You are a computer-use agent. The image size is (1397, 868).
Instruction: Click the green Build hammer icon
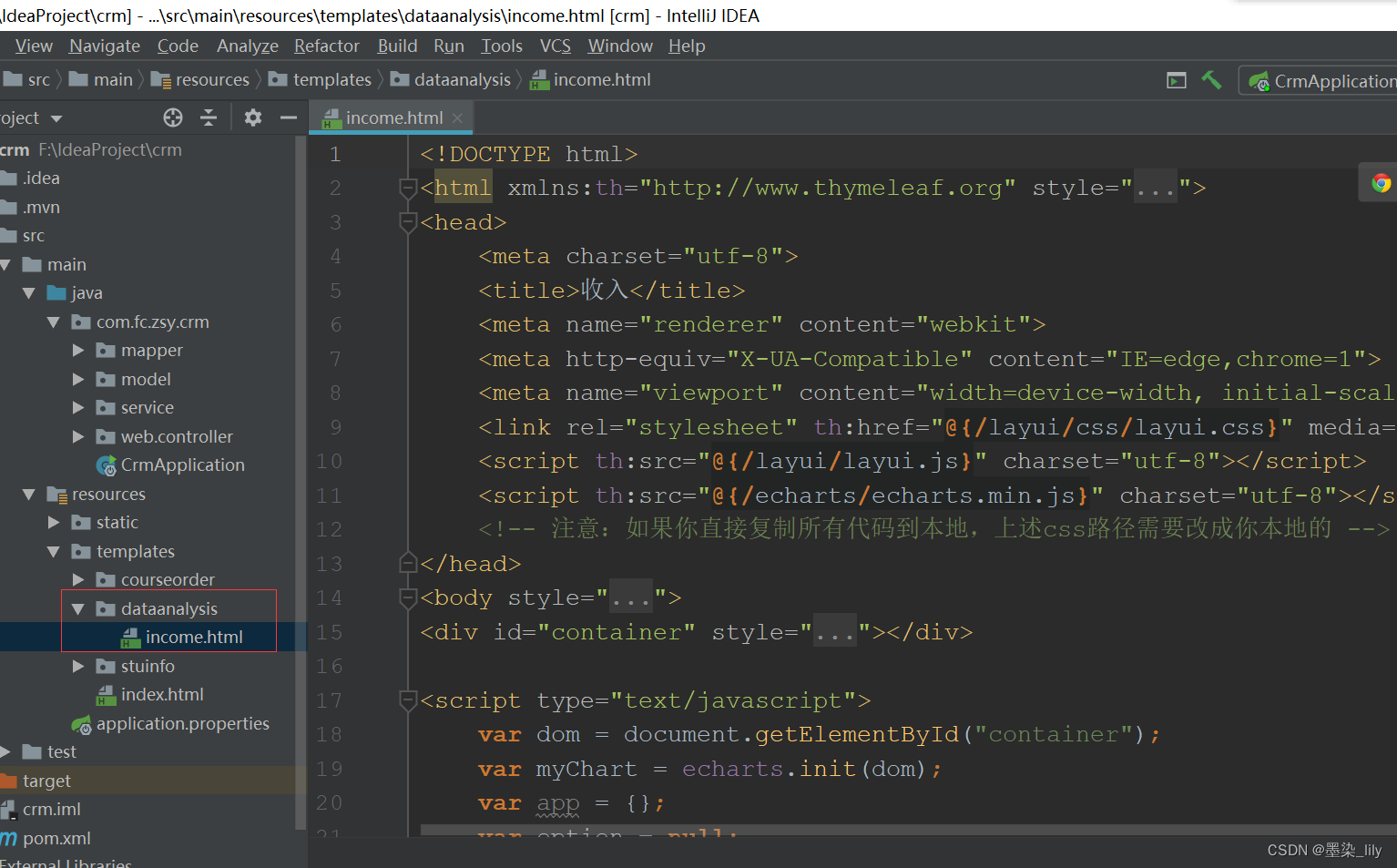[x=1212, y=80]
